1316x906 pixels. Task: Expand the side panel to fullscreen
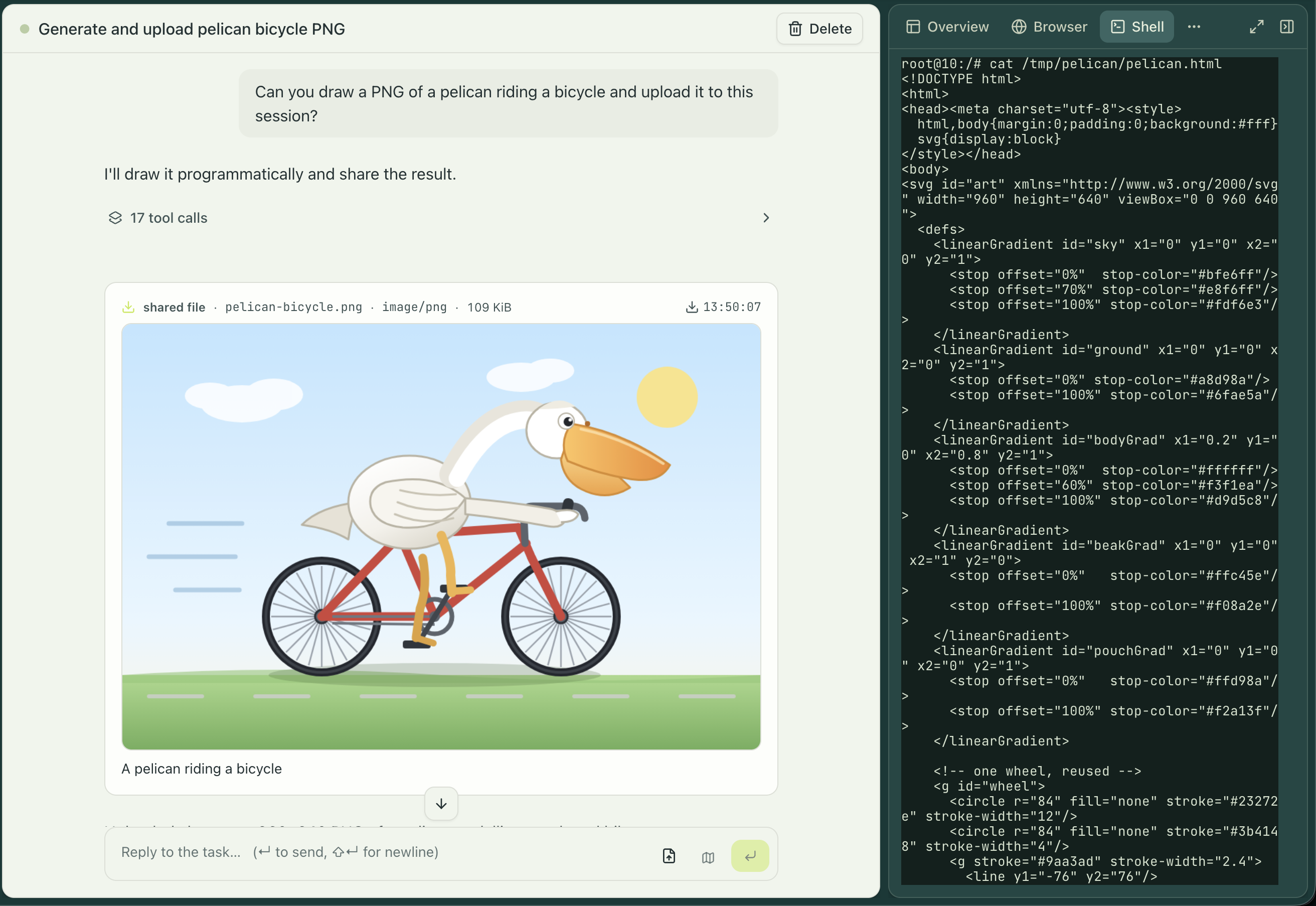click(x=1256, y=27)
